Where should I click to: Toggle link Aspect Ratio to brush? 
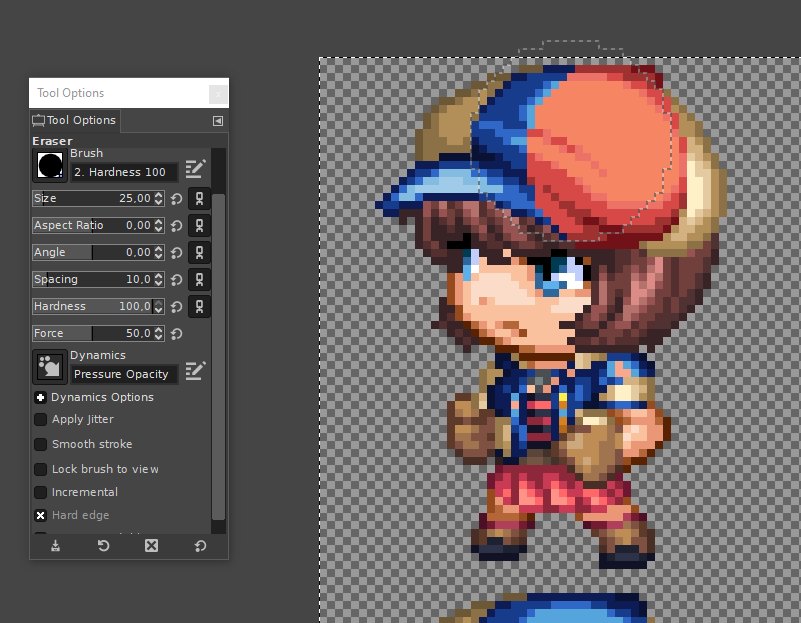[x=199, y=226]
